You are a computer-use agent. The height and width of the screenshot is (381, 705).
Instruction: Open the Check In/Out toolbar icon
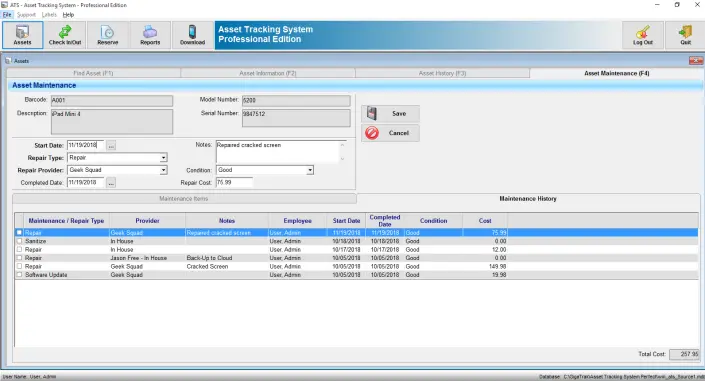(x=65, y=35)
